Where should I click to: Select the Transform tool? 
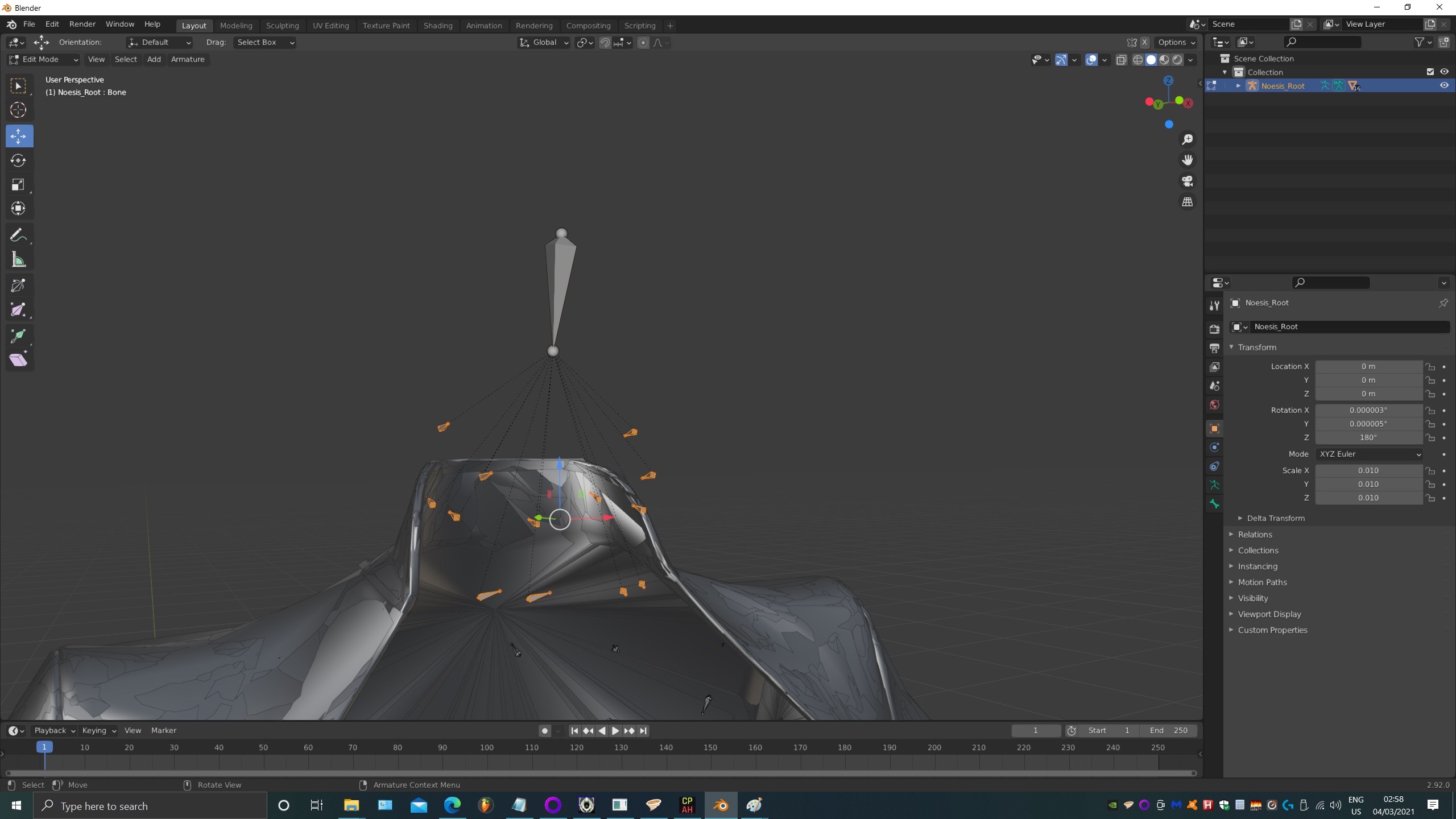pos(19,208)
